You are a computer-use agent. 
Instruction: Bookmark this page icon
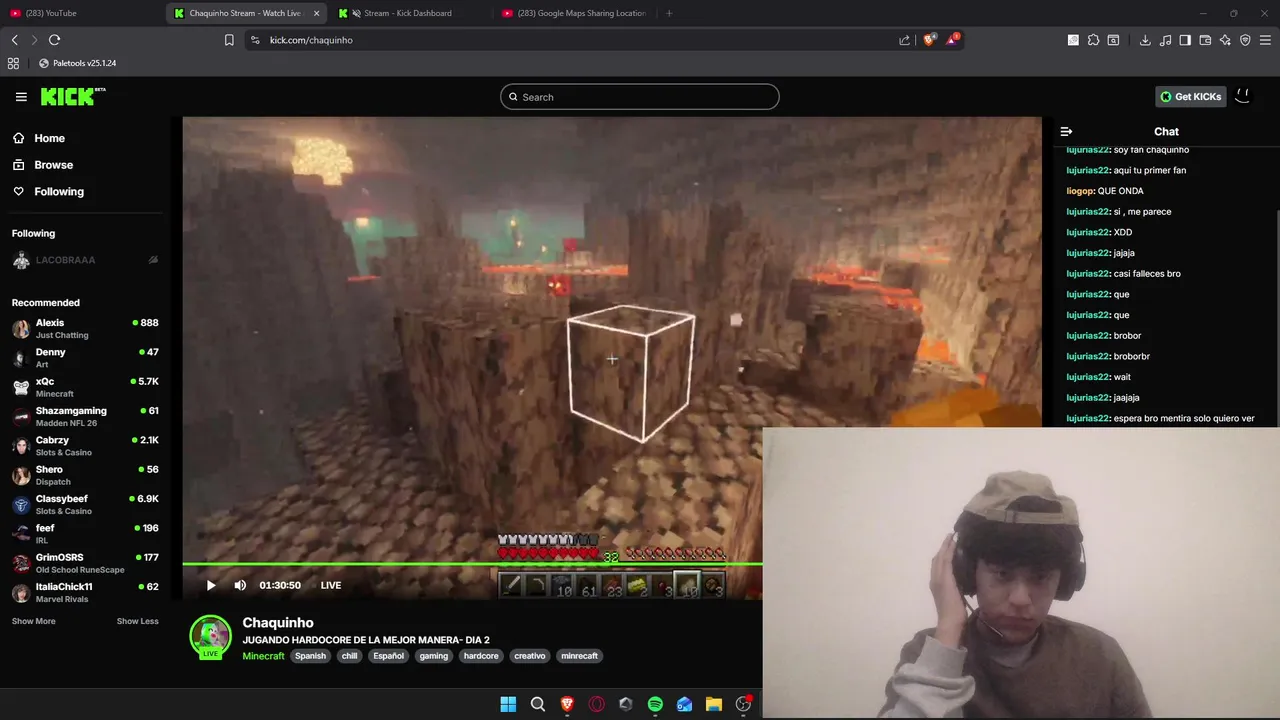tap(229, 40)
